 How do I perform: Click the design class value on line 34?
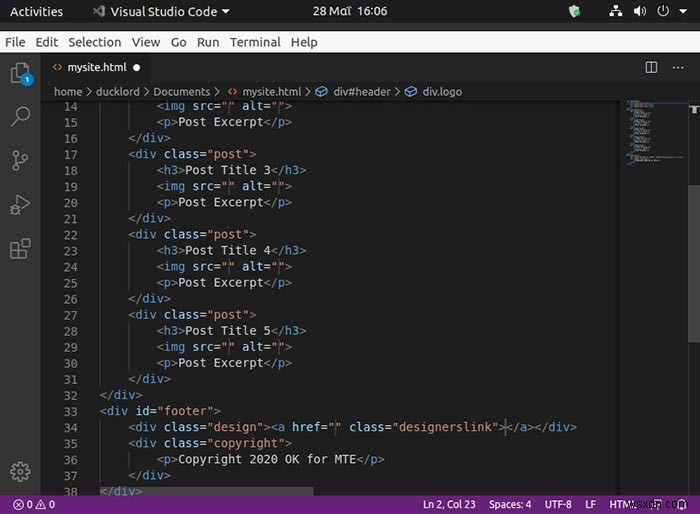click(x=235, y=427)
